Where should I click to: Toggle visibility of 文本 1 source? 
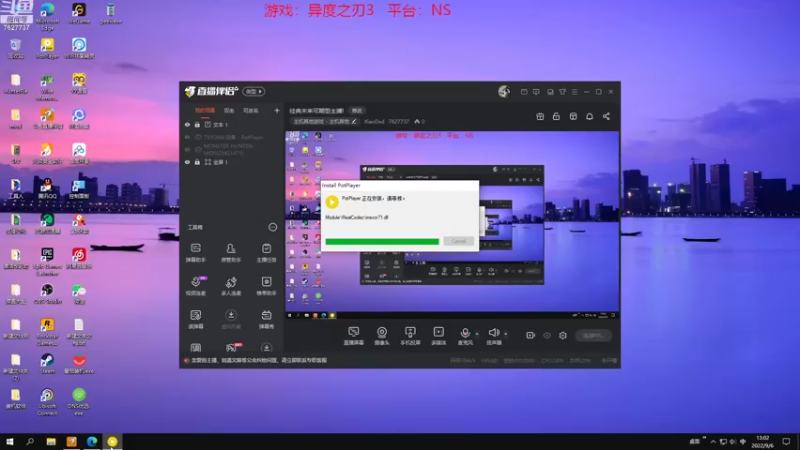coord(187,124)
